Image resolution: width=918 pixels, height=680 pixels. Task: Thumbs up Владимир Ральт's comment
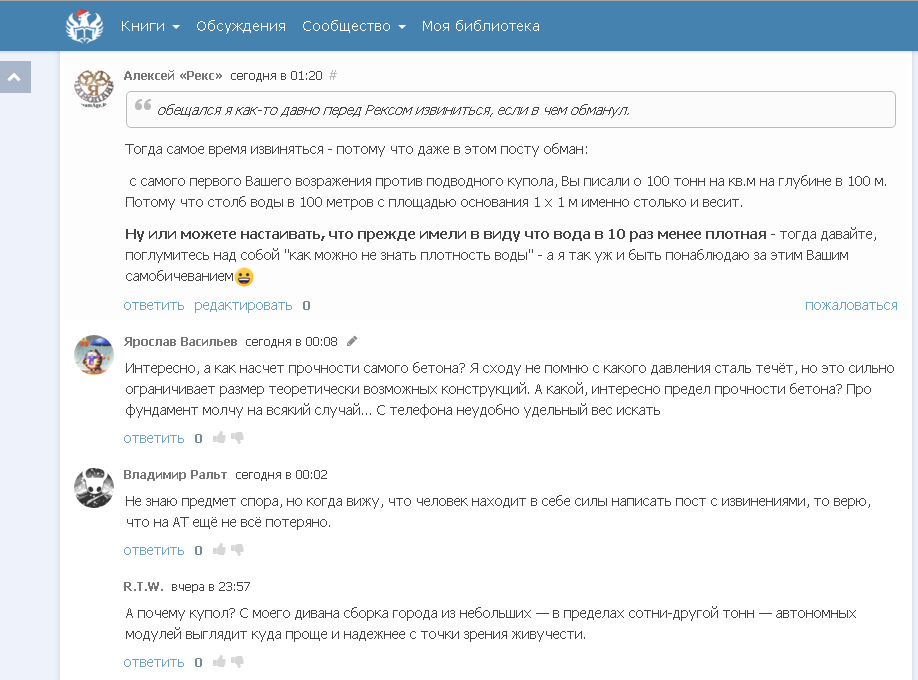[x=219, y=550]
